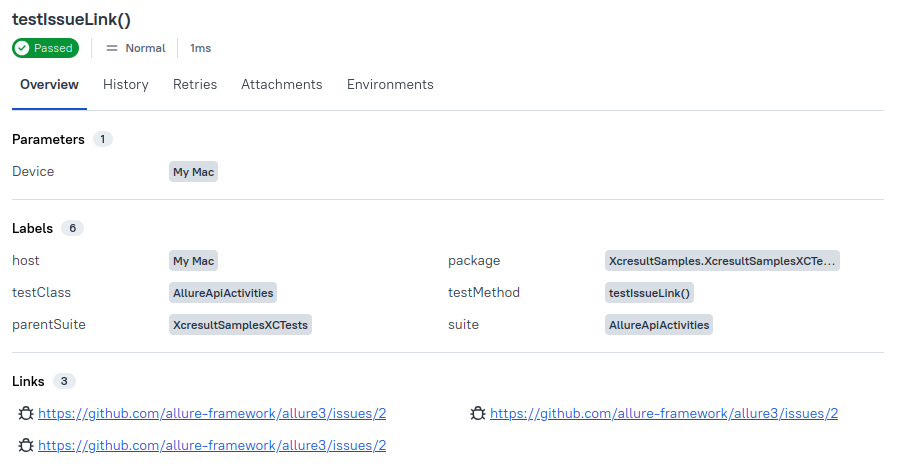Open the top-left allure3 issues/2 link
897x466 pixels.
212,413
